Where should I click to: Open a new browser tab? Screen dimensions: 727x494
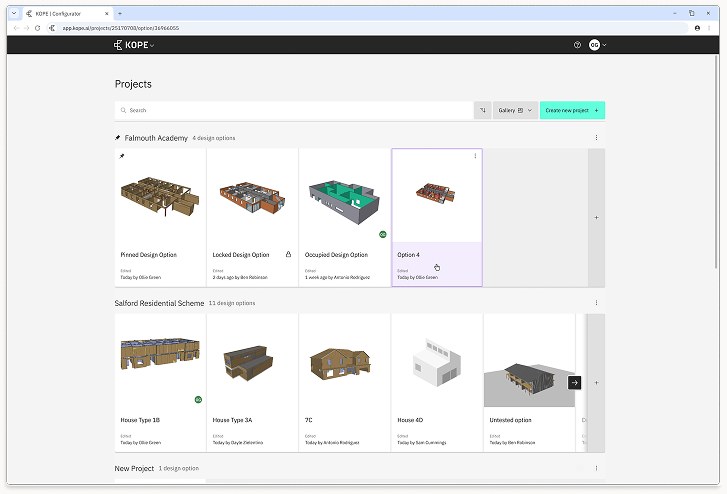(120, 14)
